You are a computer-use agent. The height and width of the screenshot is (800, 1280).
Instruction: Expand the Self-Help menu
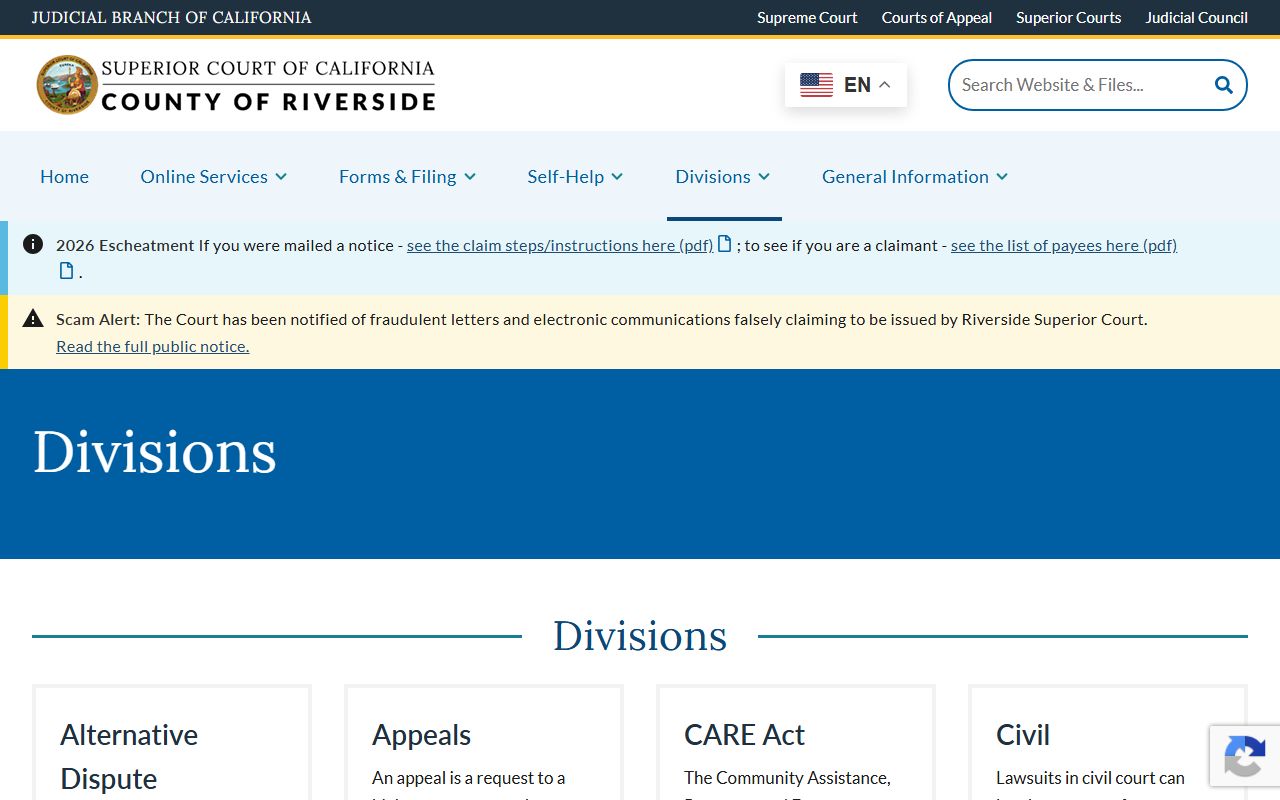[x=575, y=176]
